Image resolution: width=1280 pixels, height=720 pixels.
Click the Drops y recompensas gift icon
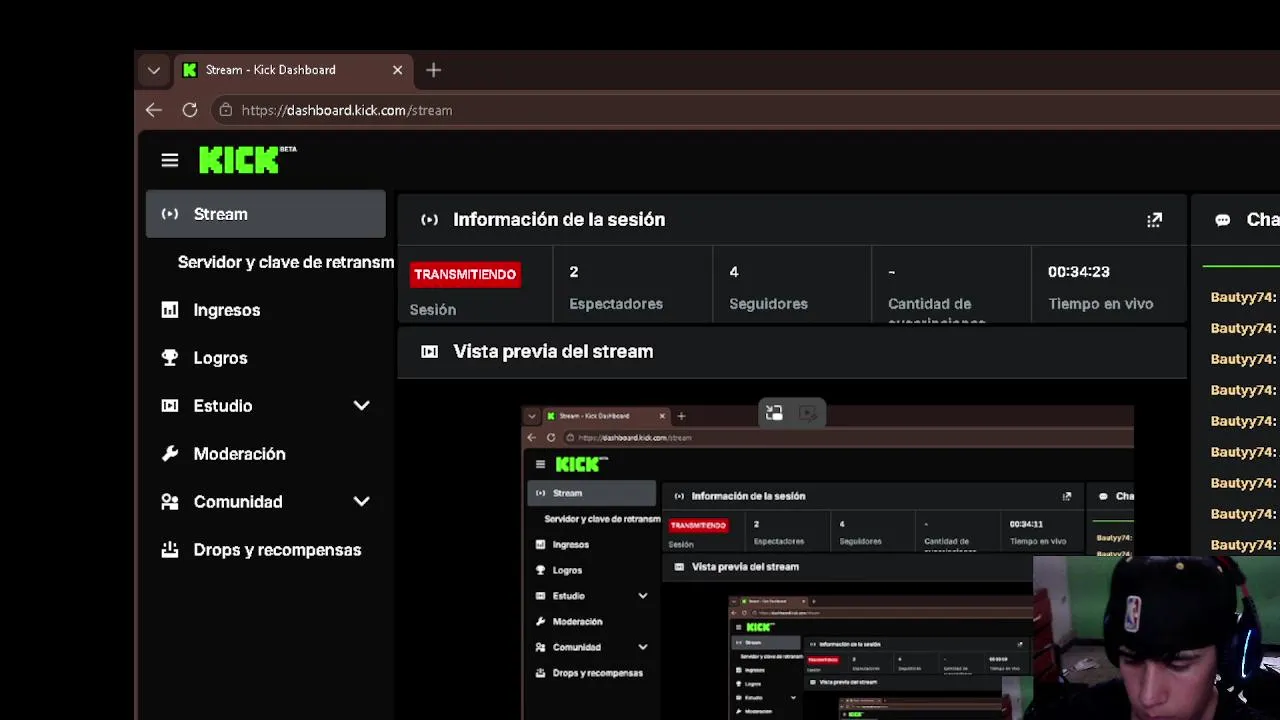170,550
